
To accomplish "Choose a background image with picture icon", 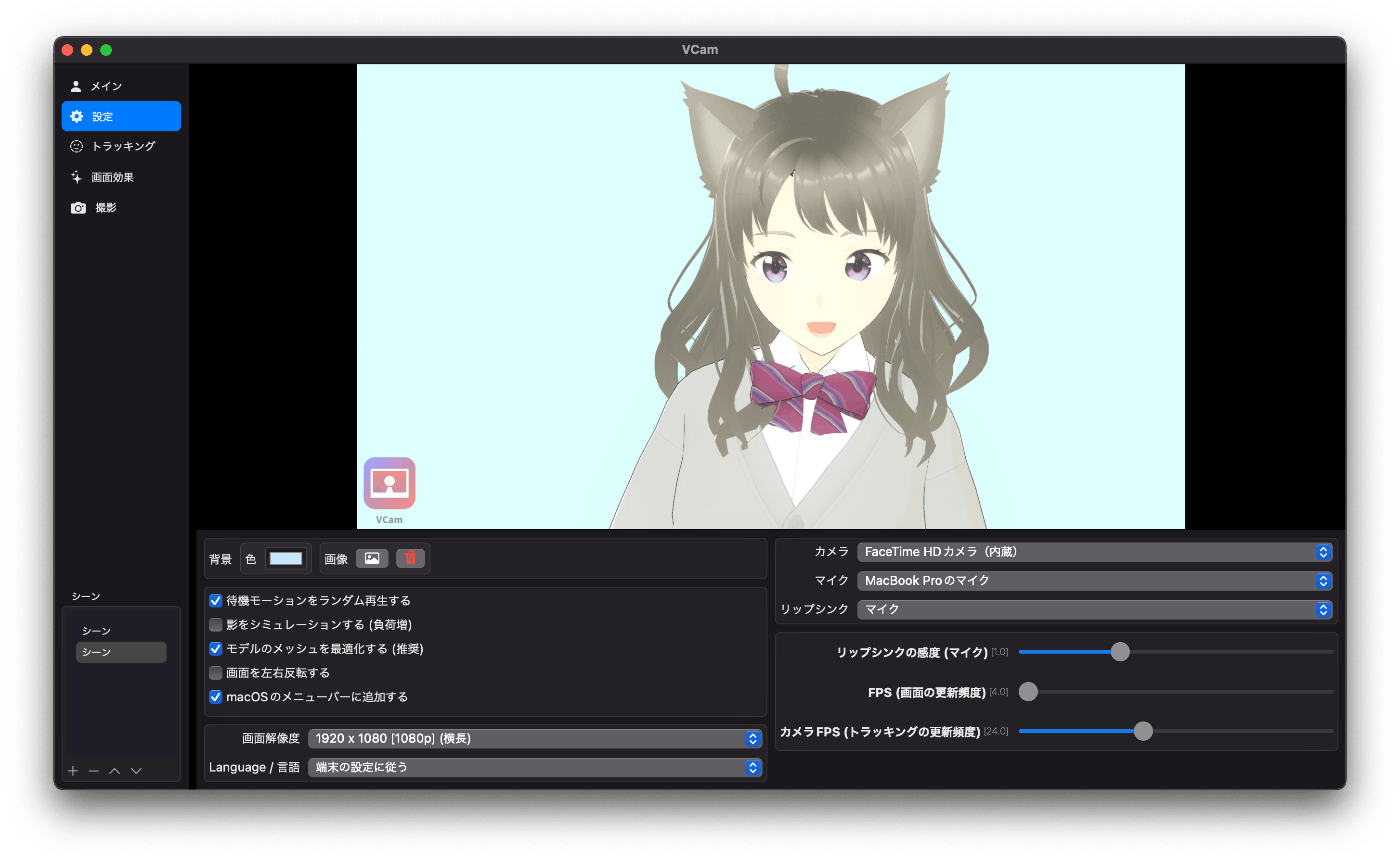I will pos(372,558).
